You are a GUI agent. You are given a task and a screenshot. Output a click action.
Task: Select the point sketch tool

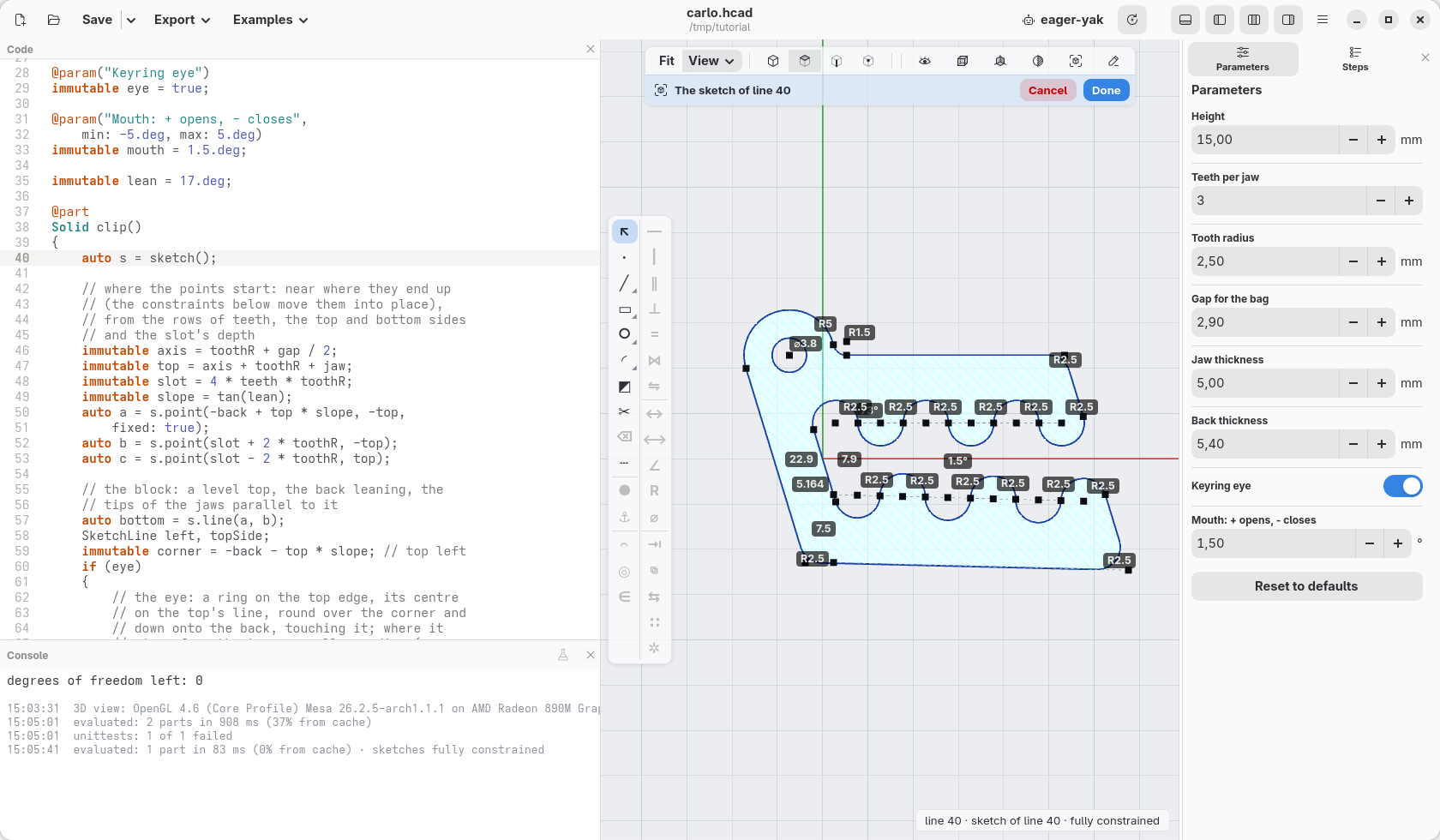tap(624, 257)
